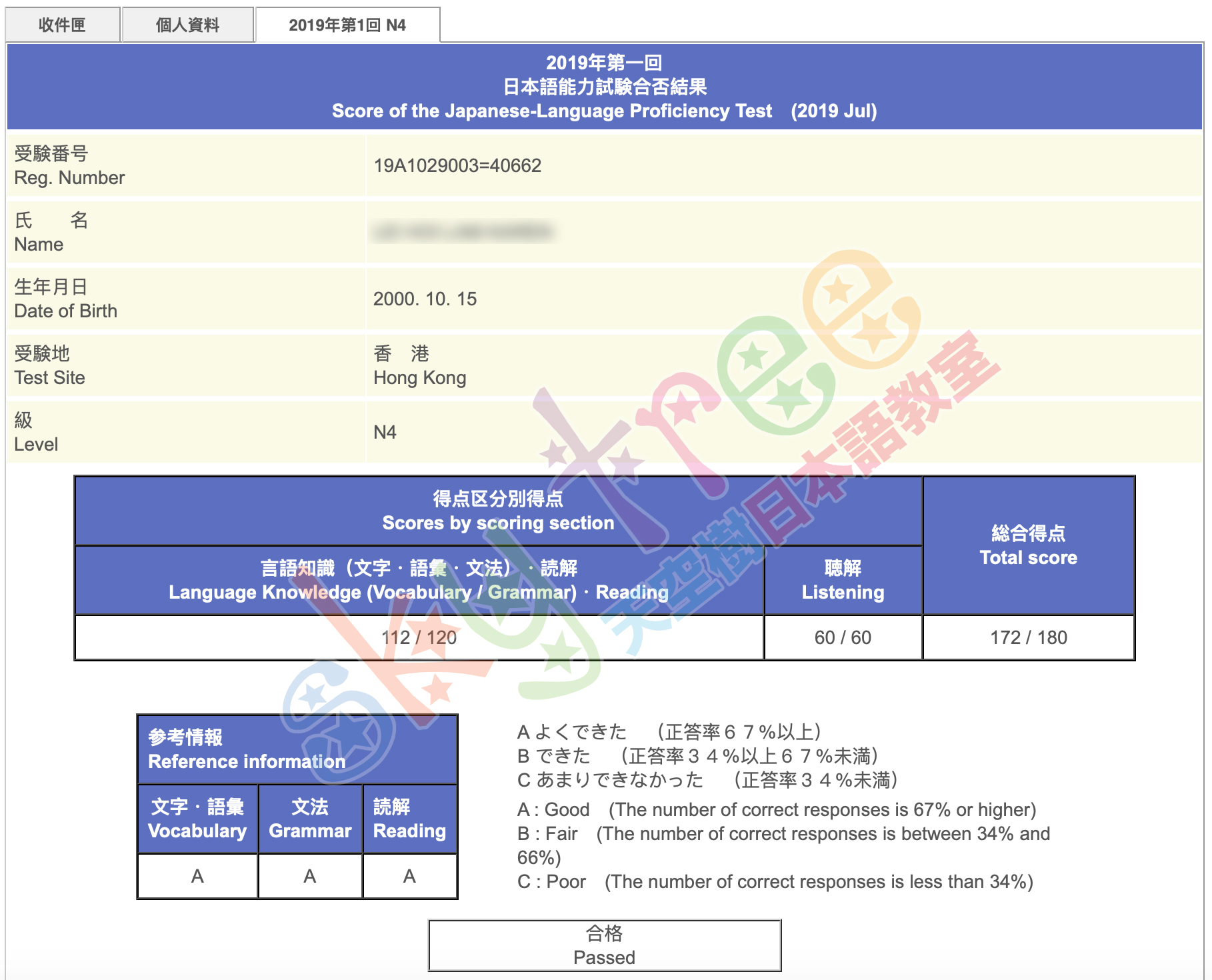Click the Reference information header
Image resolution: width=1212 pixels, height=980 pixels.
[297, 749]
